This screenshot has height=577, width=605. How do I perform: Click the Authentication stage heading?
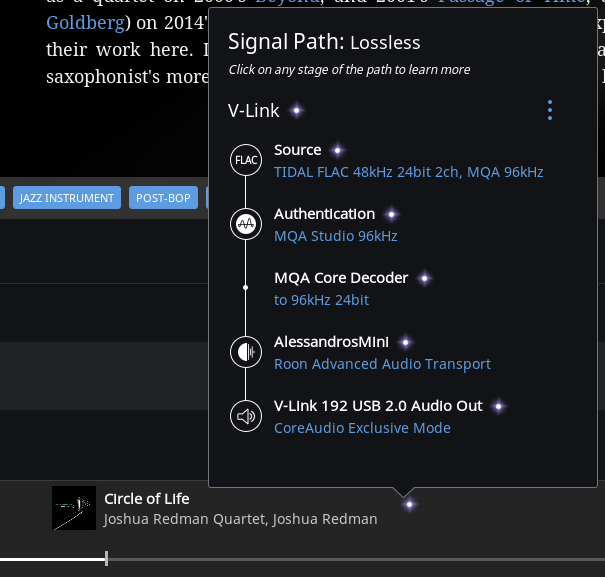(324, 214)
